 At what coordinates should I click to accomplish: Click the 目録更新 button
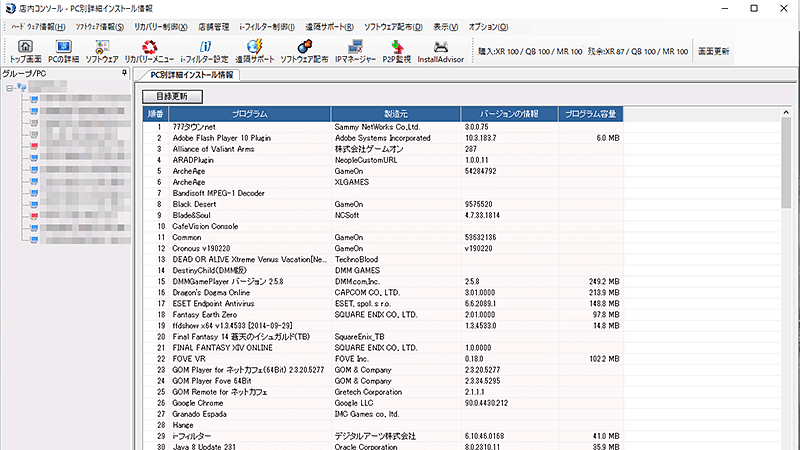pyautogui.click(x=172, y=96)
